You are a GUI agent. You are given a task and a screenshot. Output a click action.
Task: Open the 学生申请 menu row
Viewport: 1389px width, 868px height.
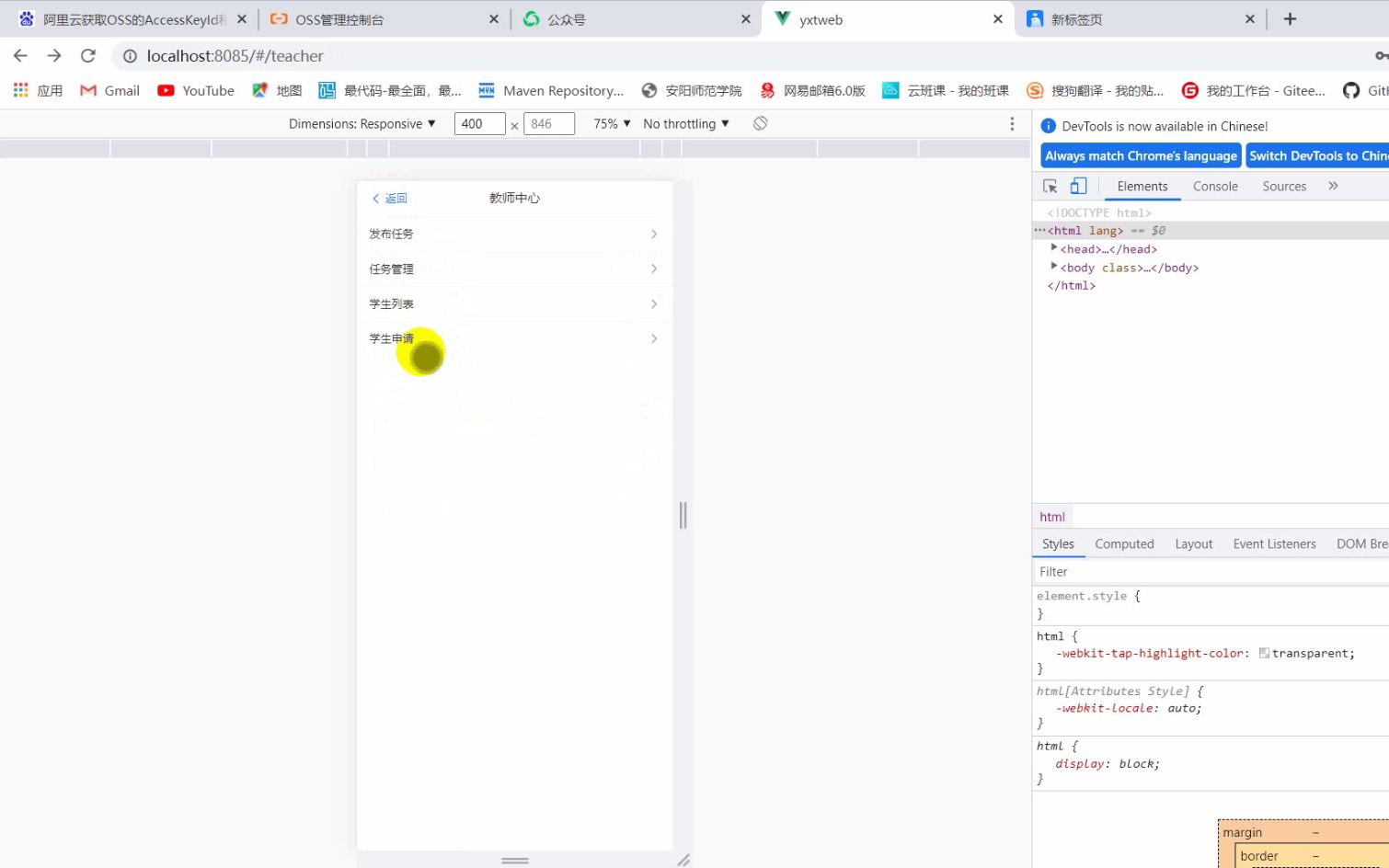tap(514, 338)
